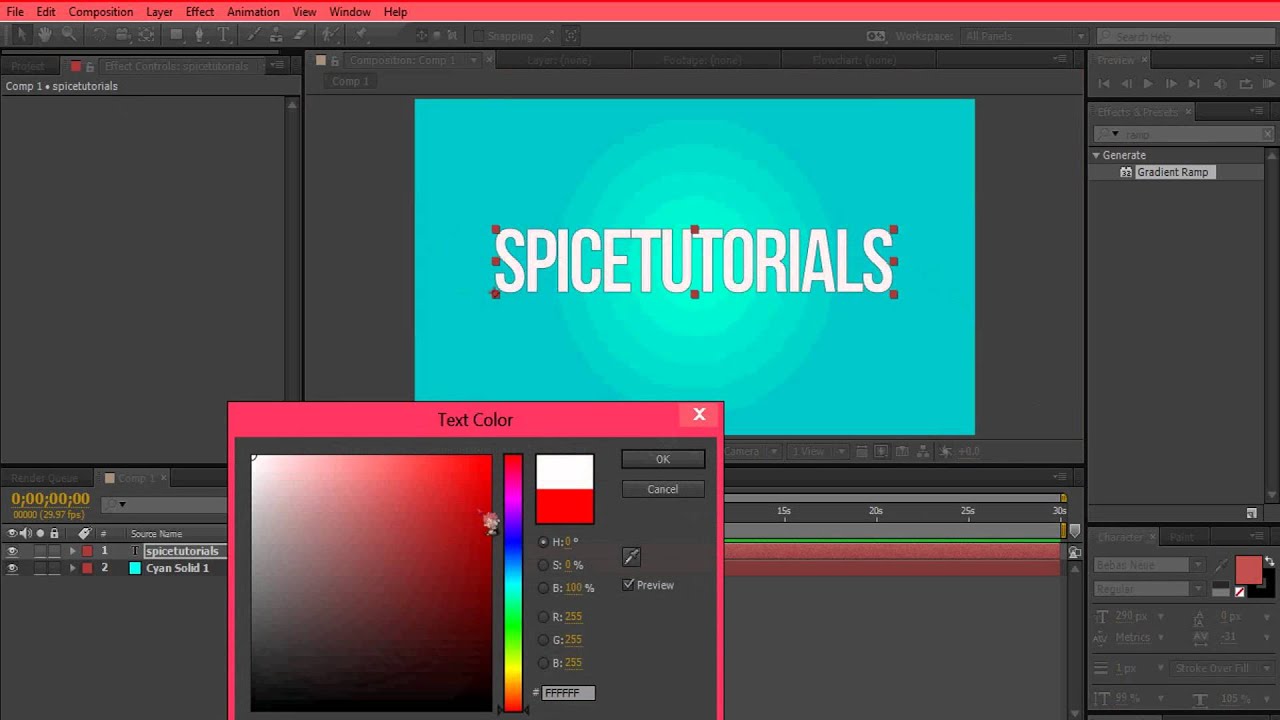Select the Rectangle shape tool
Image resolution: width=1280 pixels, height=720 pixels.
[x=176, y=35]
